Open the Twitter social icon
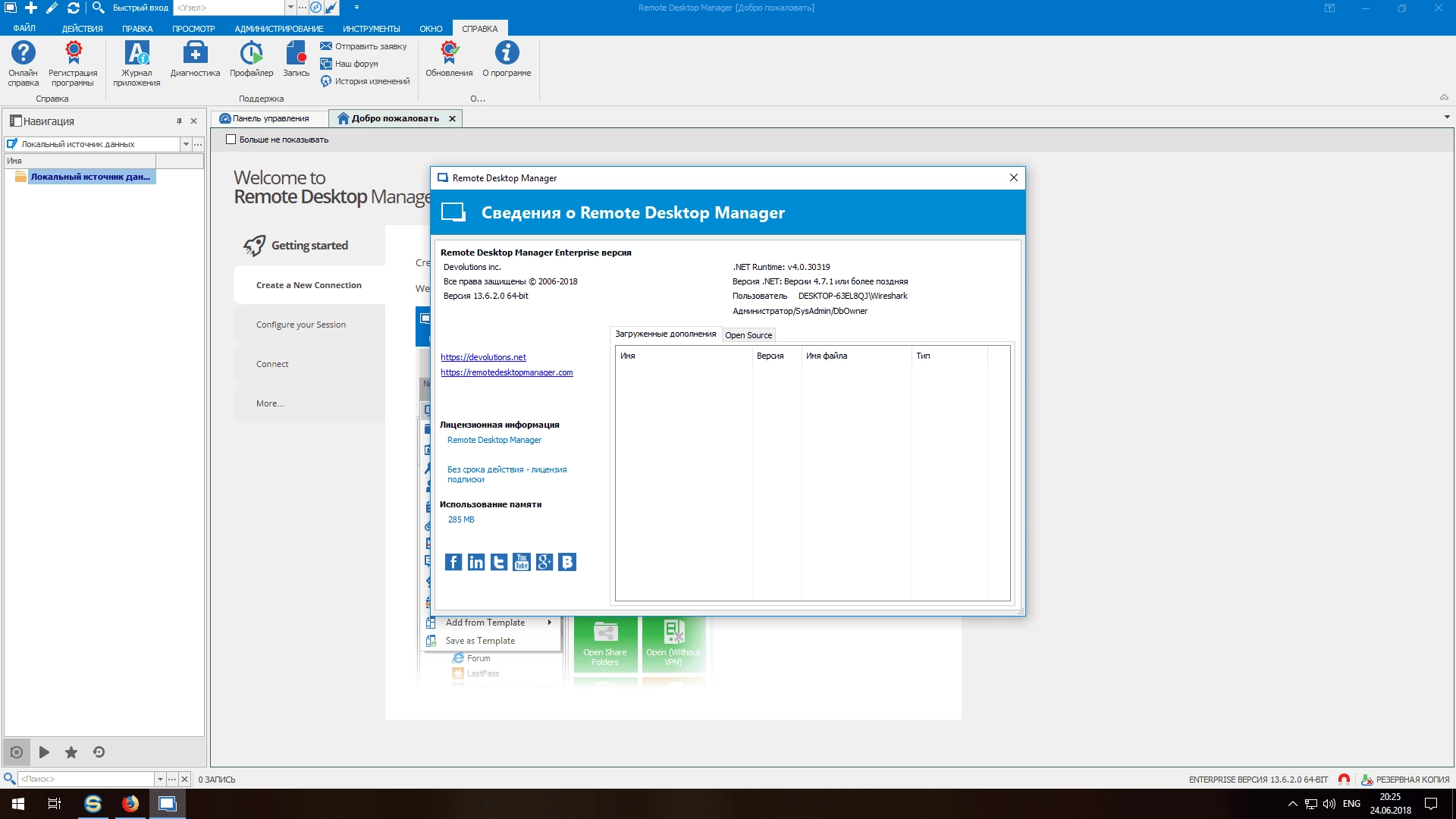 point(499,562)
